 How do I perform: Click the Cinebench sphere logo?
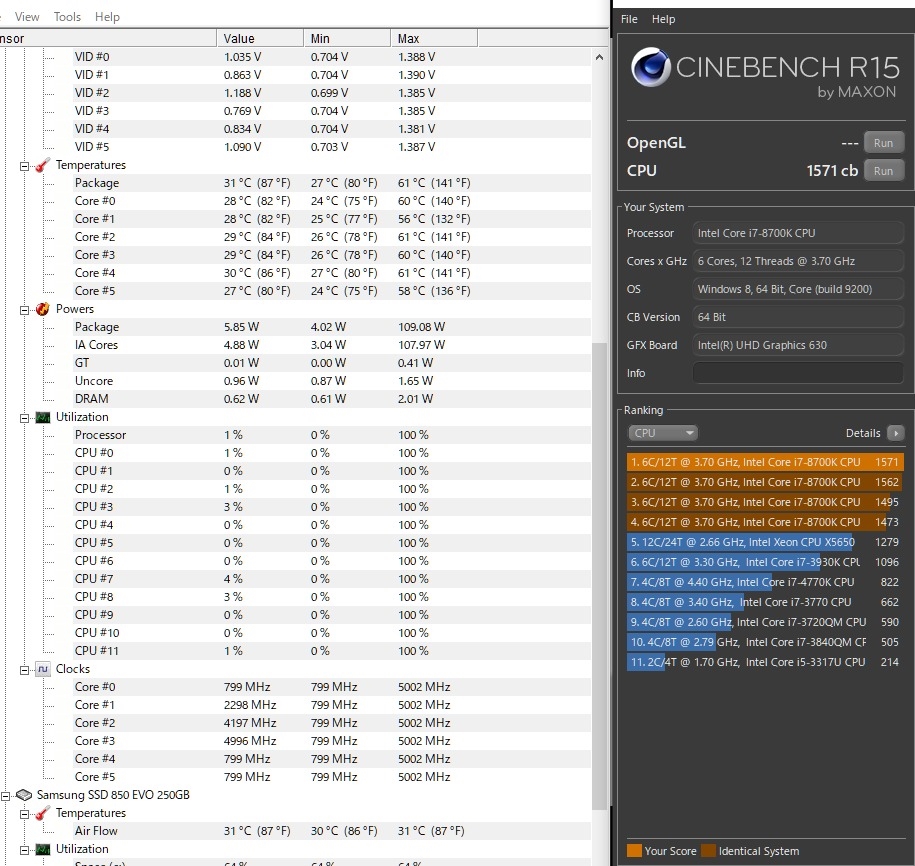(651, 67)
